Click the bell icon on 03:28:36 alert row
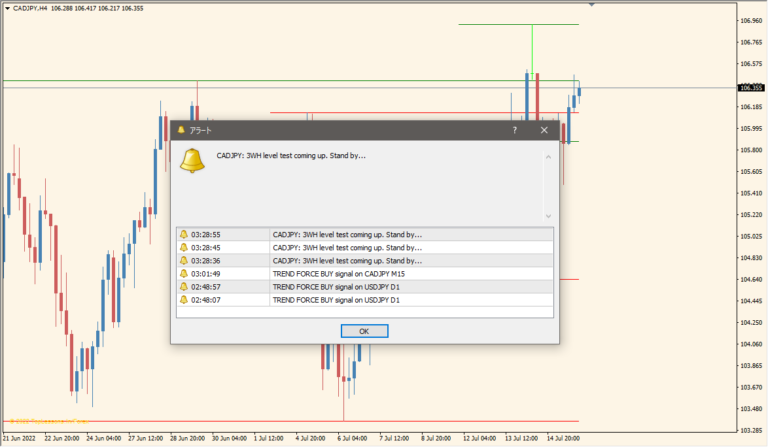Viewport: 768px width, 447px height. tap(184, 260)
